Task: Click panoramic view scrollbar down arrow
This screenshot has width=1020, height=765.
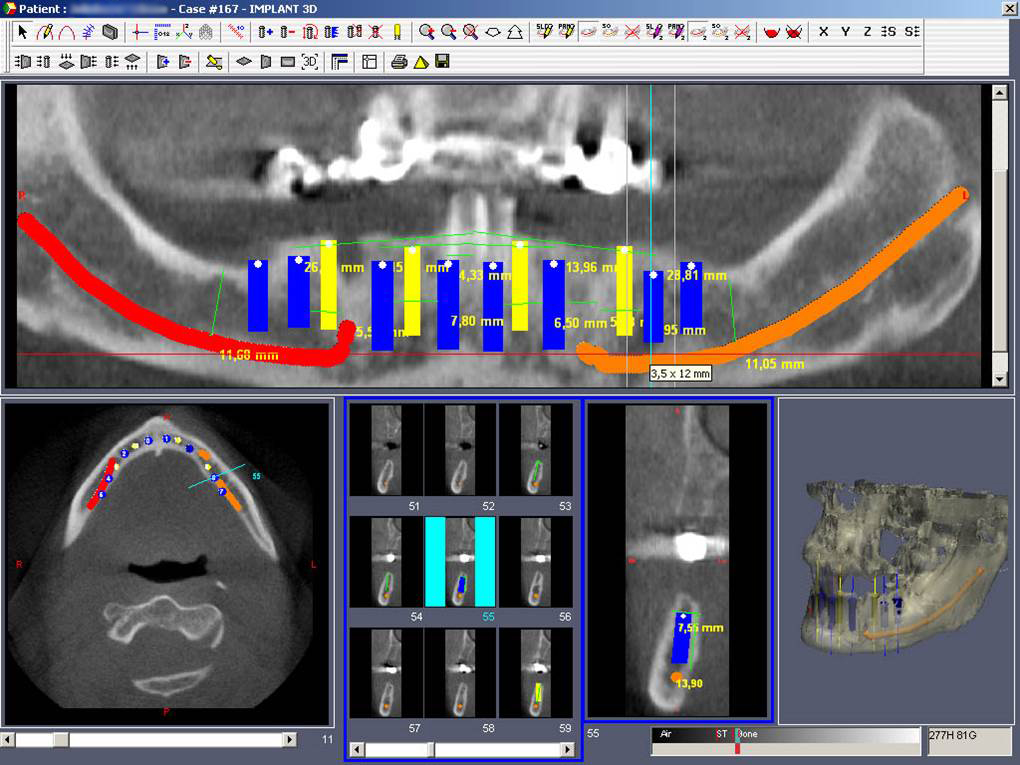Action: 997,379
